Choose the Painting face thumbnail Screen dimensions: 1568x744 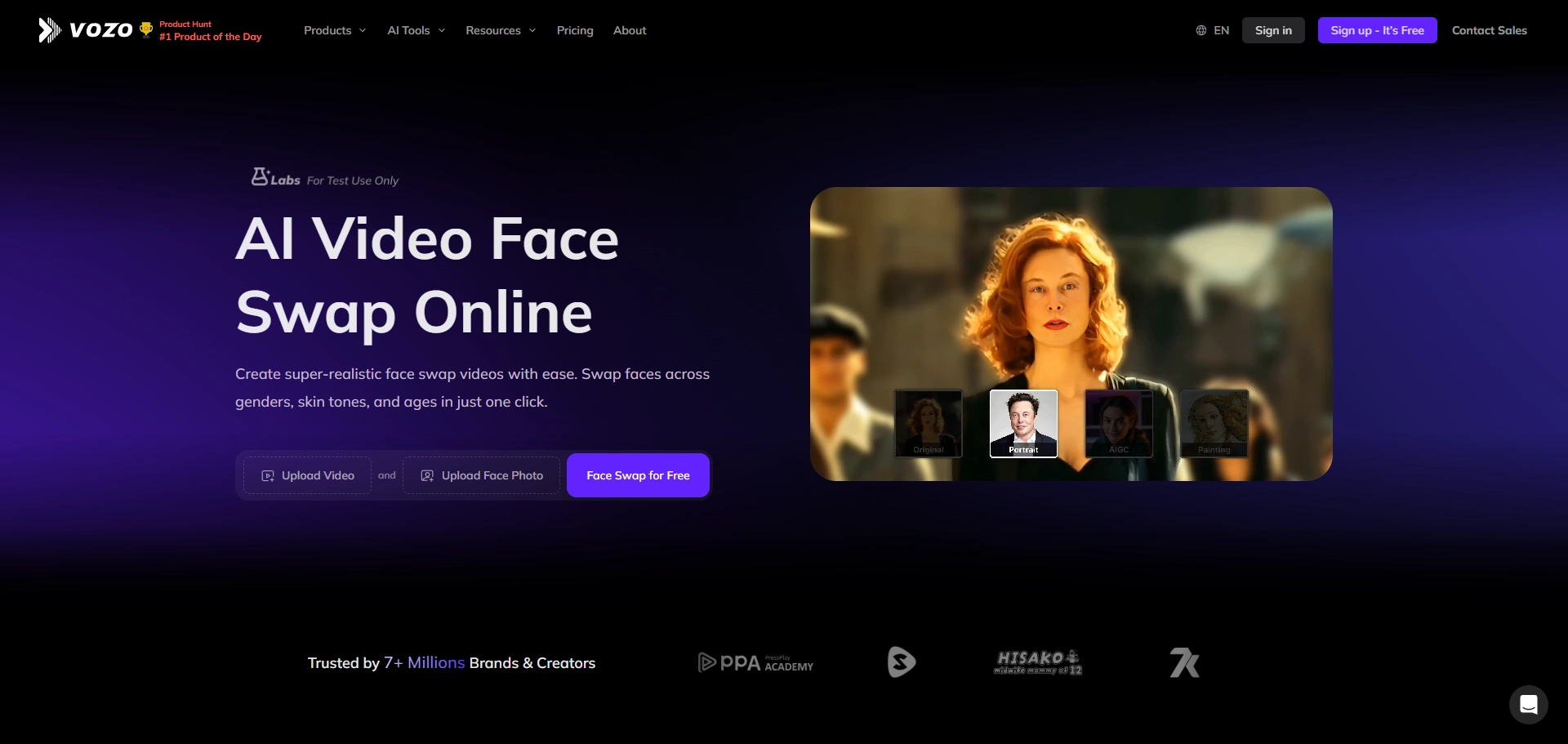(x=1214, y=423)
